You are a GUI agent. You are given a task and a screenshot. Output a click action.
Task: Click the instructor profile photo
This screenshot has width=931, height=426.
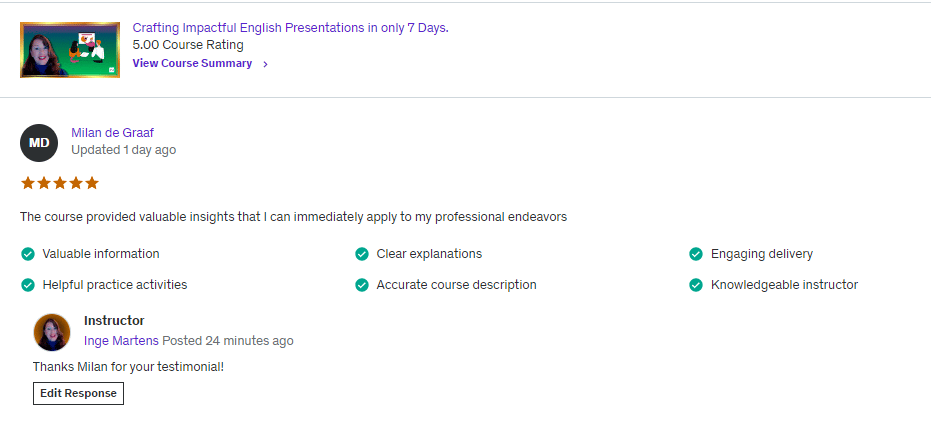pos(52,332)
